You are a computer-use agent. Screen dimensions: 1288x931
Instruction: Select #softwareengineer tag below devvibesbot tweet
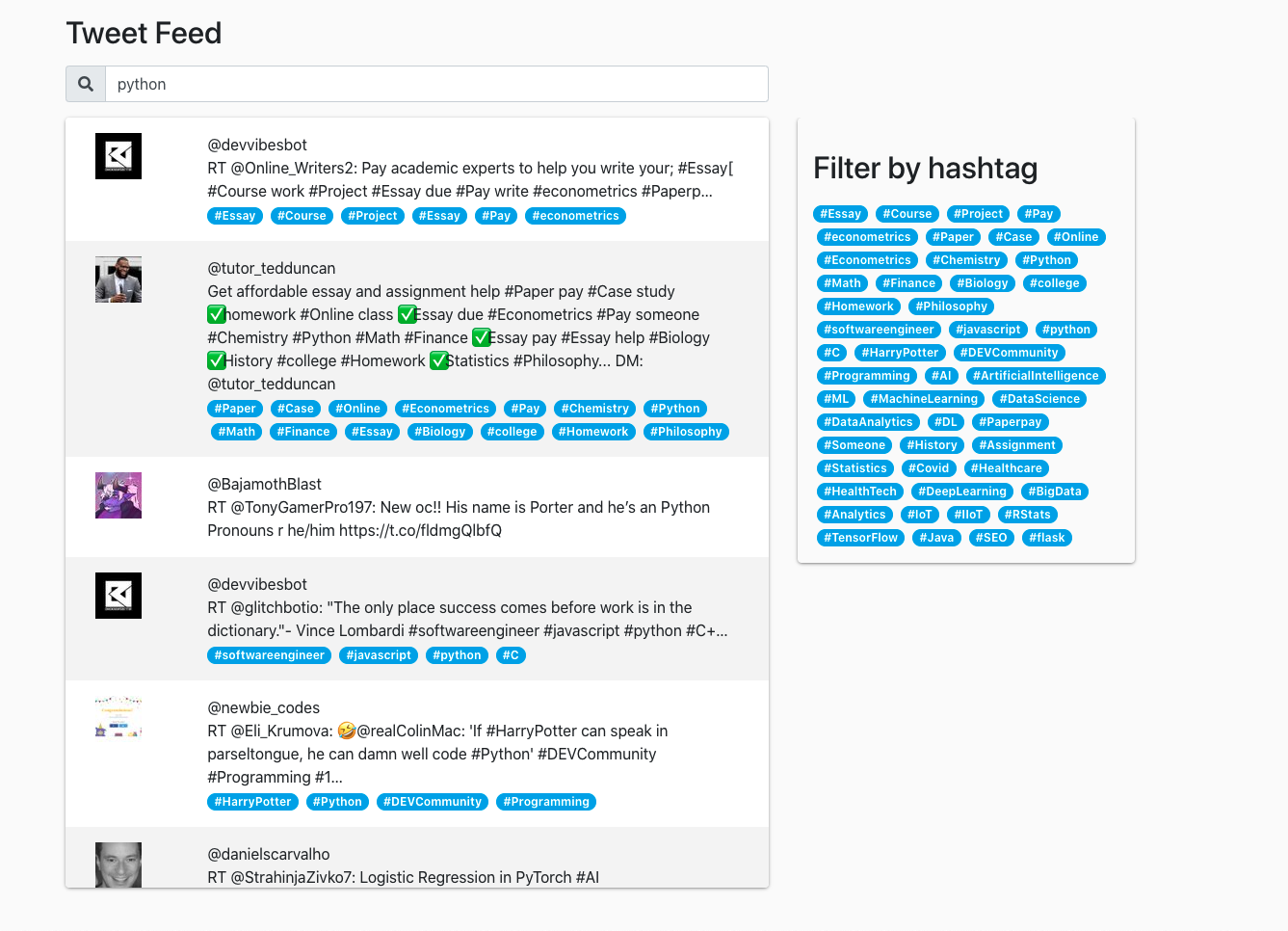click(270, 655)
